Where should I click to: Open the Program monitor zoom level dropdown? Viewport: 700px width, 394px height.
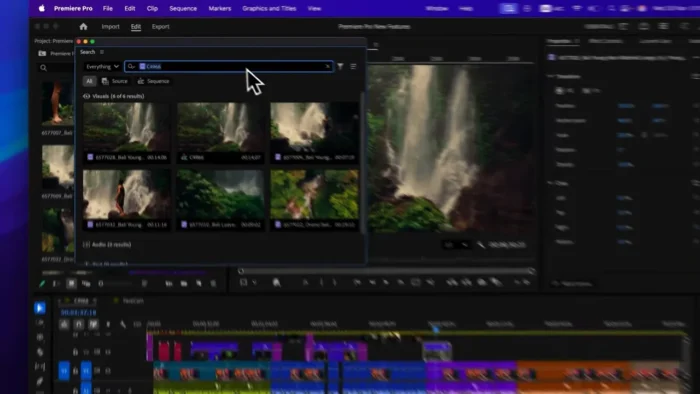click(x=456, y=245)
